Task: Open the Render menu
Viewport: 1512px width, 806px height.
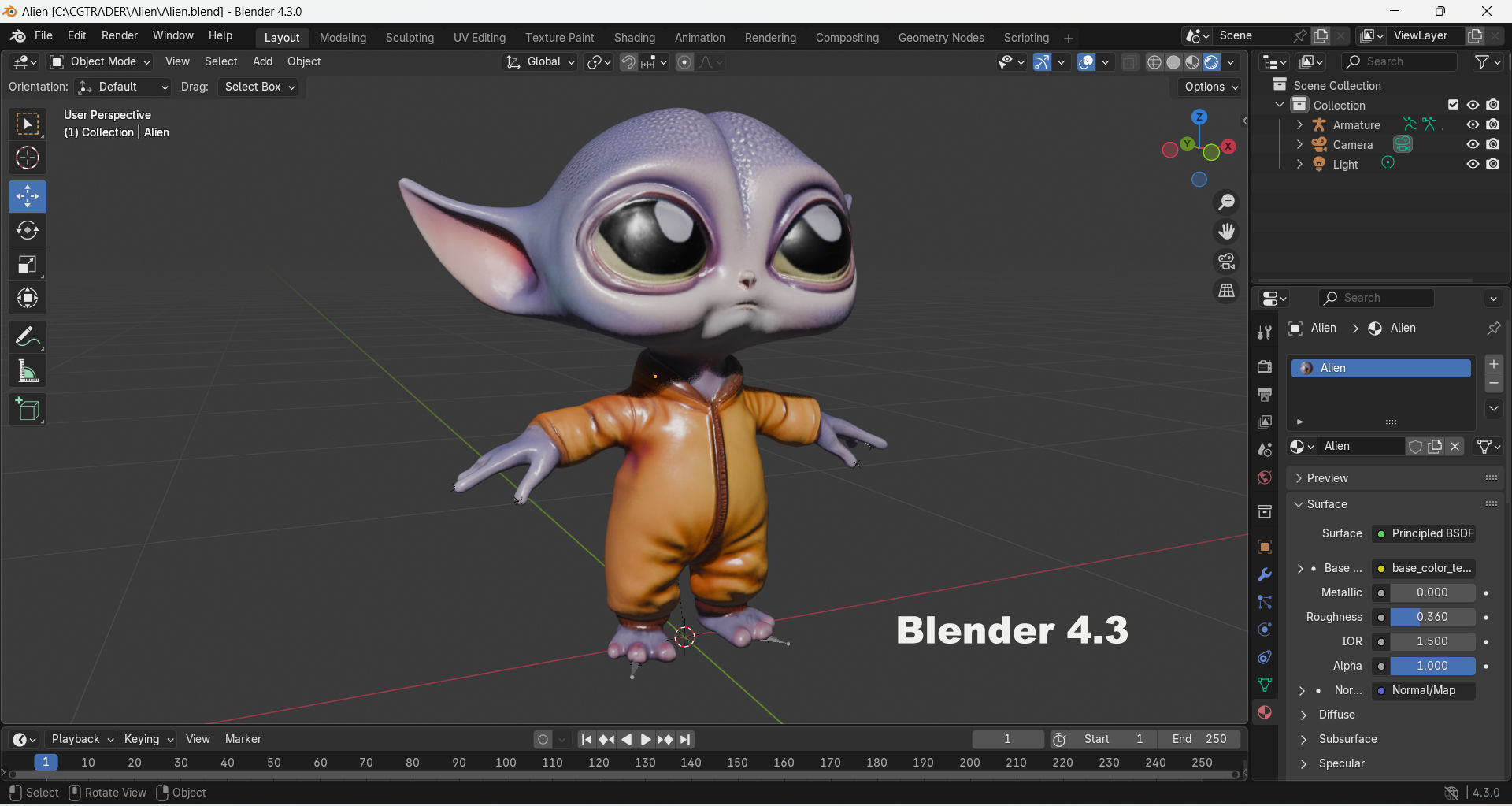Action: (x=119, y=35)
